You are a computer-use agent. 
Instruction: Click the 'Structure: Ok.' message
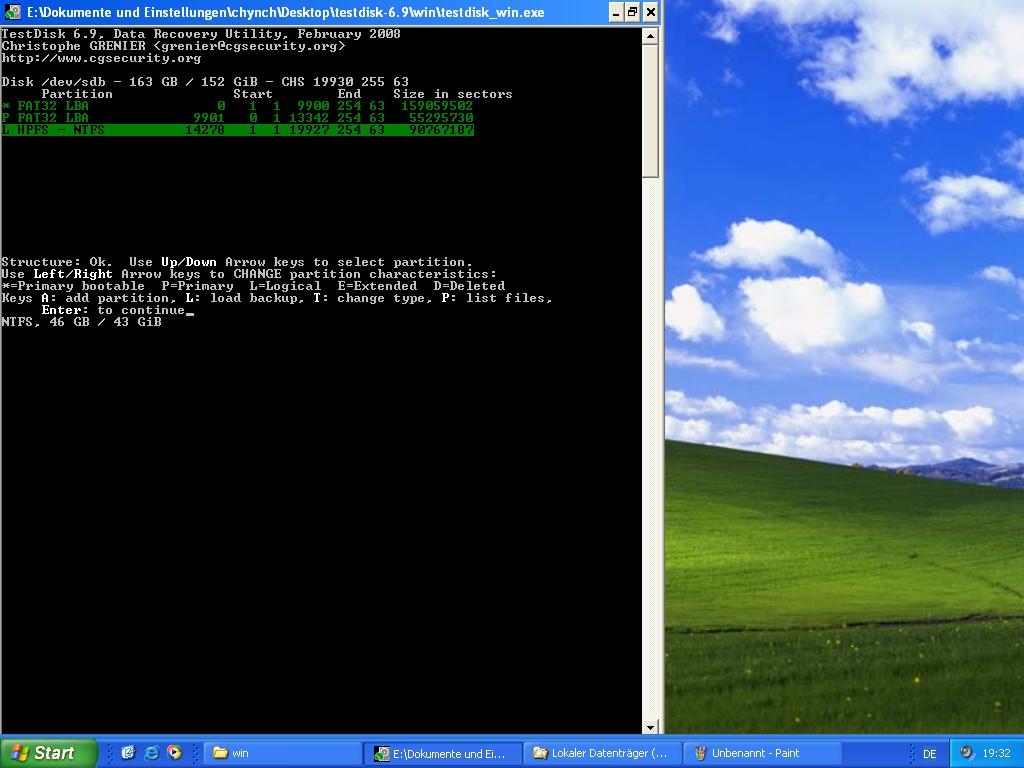57,262
